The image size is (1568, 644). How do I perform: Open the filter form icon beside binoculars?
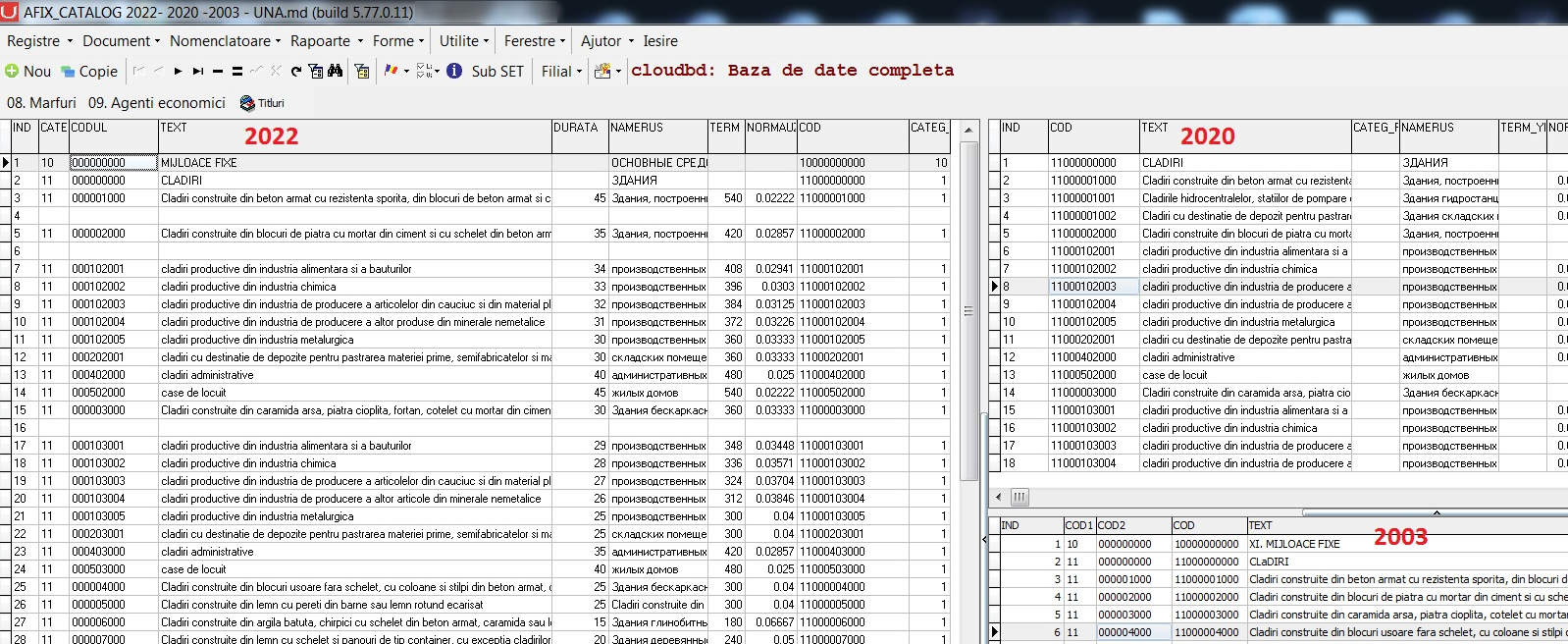[x=316, y=71]
